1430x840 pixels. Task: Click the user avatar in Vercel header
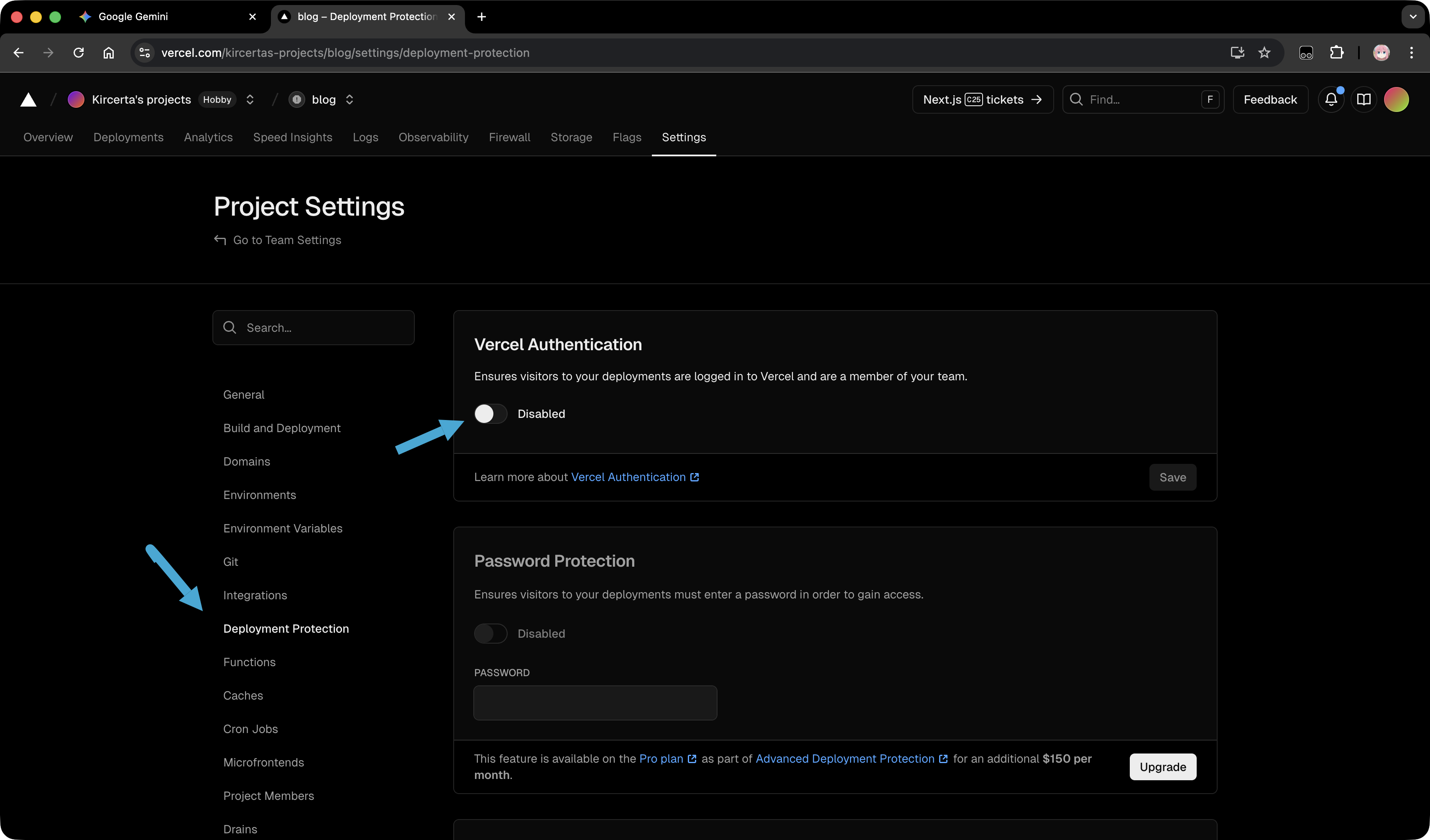pyautogui.click(x=1396, y=100)
